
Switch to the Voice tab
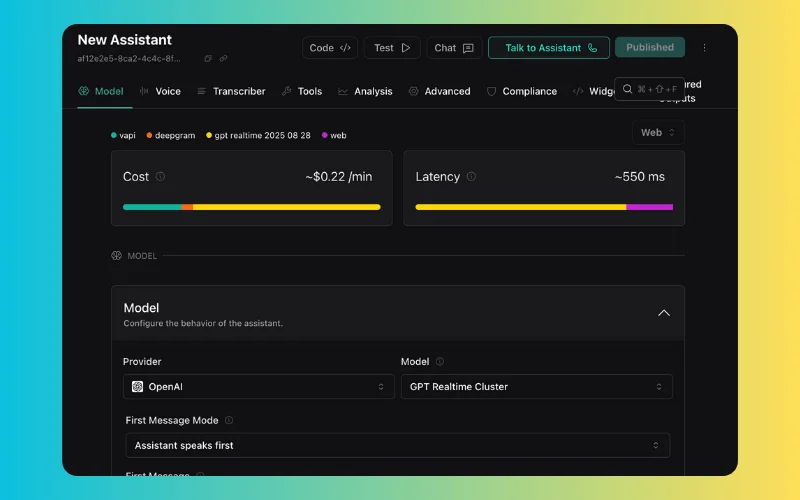(161, 91)
